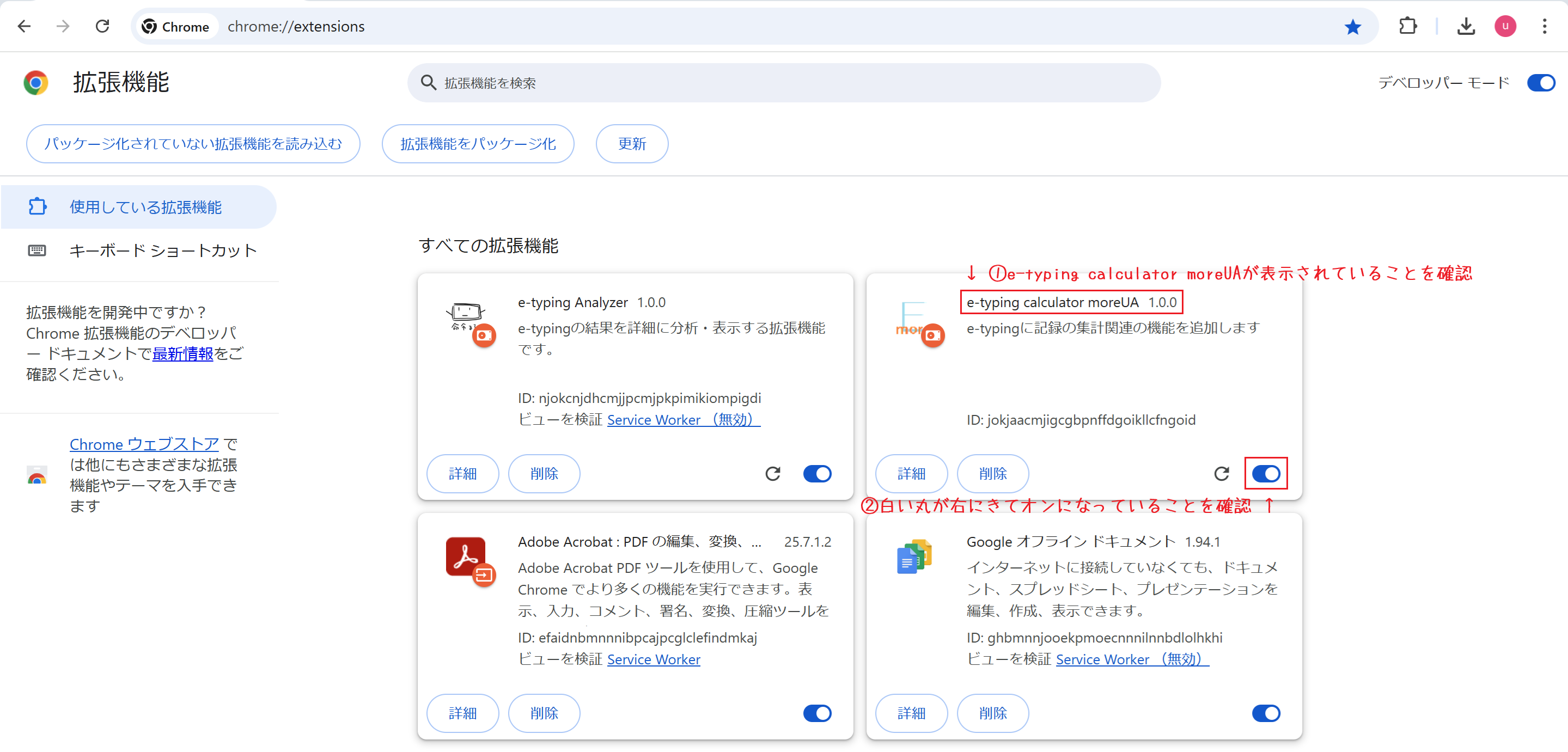Click the Google オフライン ドキュメント icon
Image resolution: width=1568 pixels, height=752 pixels.
[x=914, y=556]
